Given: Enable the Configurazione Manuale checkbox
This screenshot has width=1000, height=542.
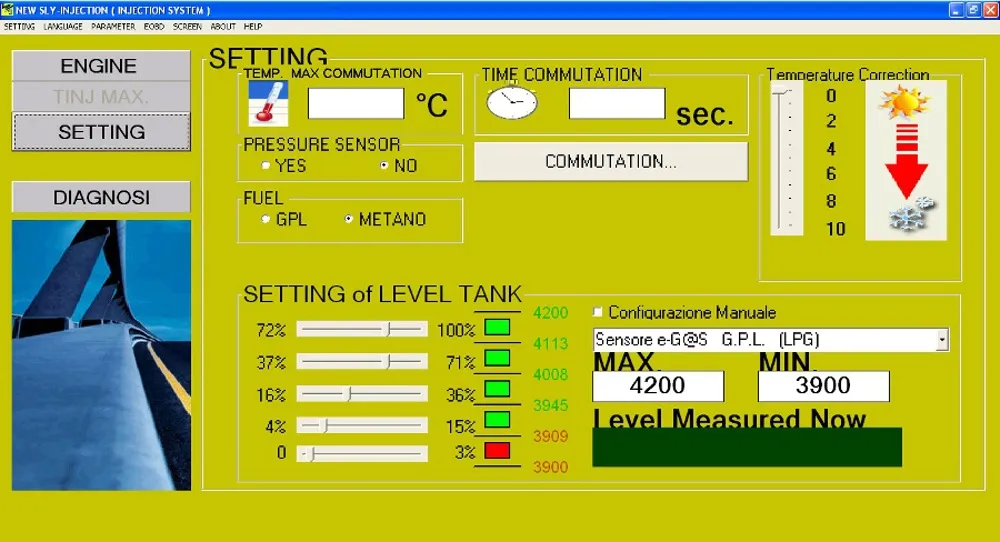Looking at the screenshot, I should (x=598, y=312).
